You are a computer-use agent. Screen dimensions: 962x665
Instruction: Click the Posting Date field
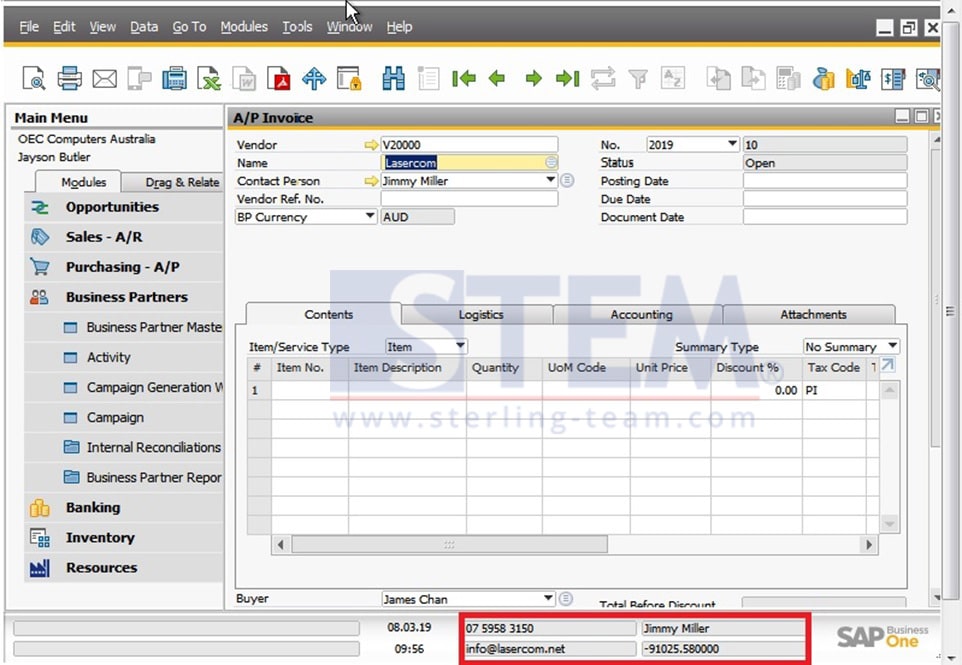point(825,181)
